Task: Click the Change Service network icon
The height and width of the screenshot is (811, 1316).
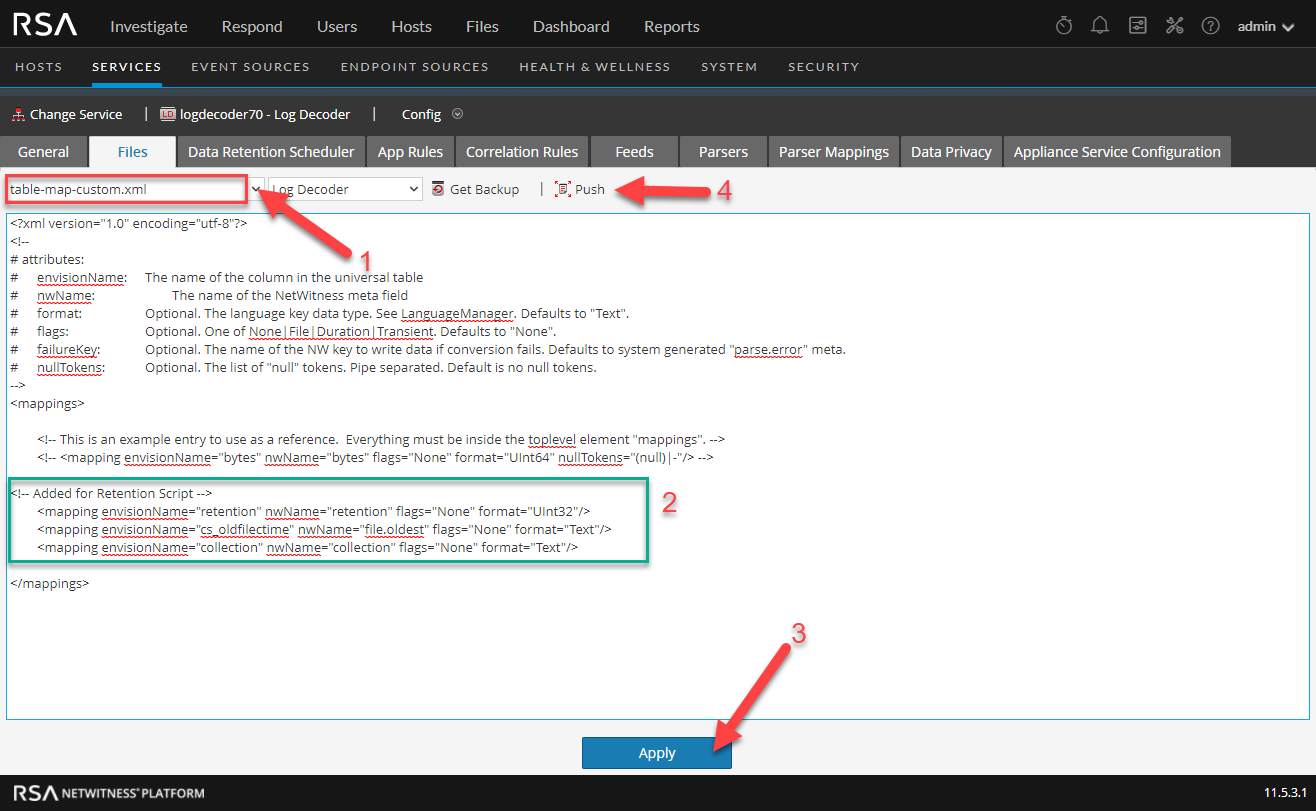Action: pos(18,115)
